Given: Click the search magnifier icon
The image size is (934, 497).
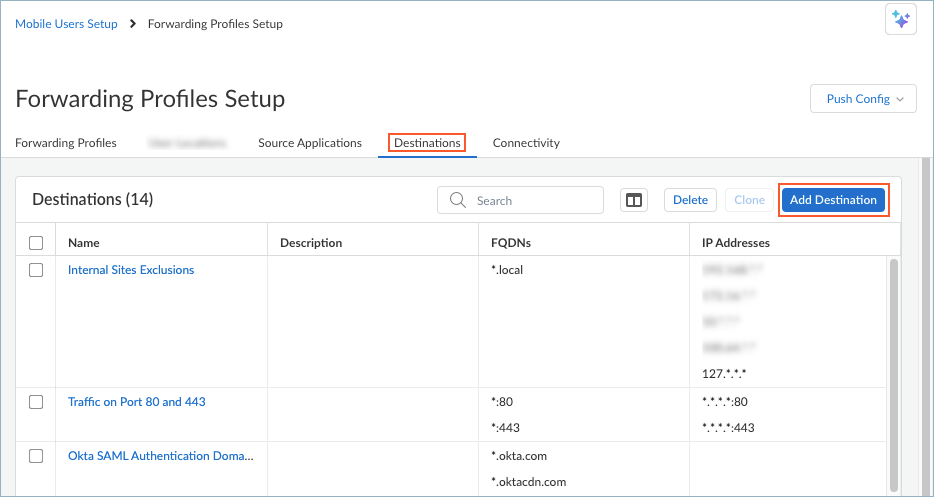Looking at the screenshot, I should coord(458,200).
